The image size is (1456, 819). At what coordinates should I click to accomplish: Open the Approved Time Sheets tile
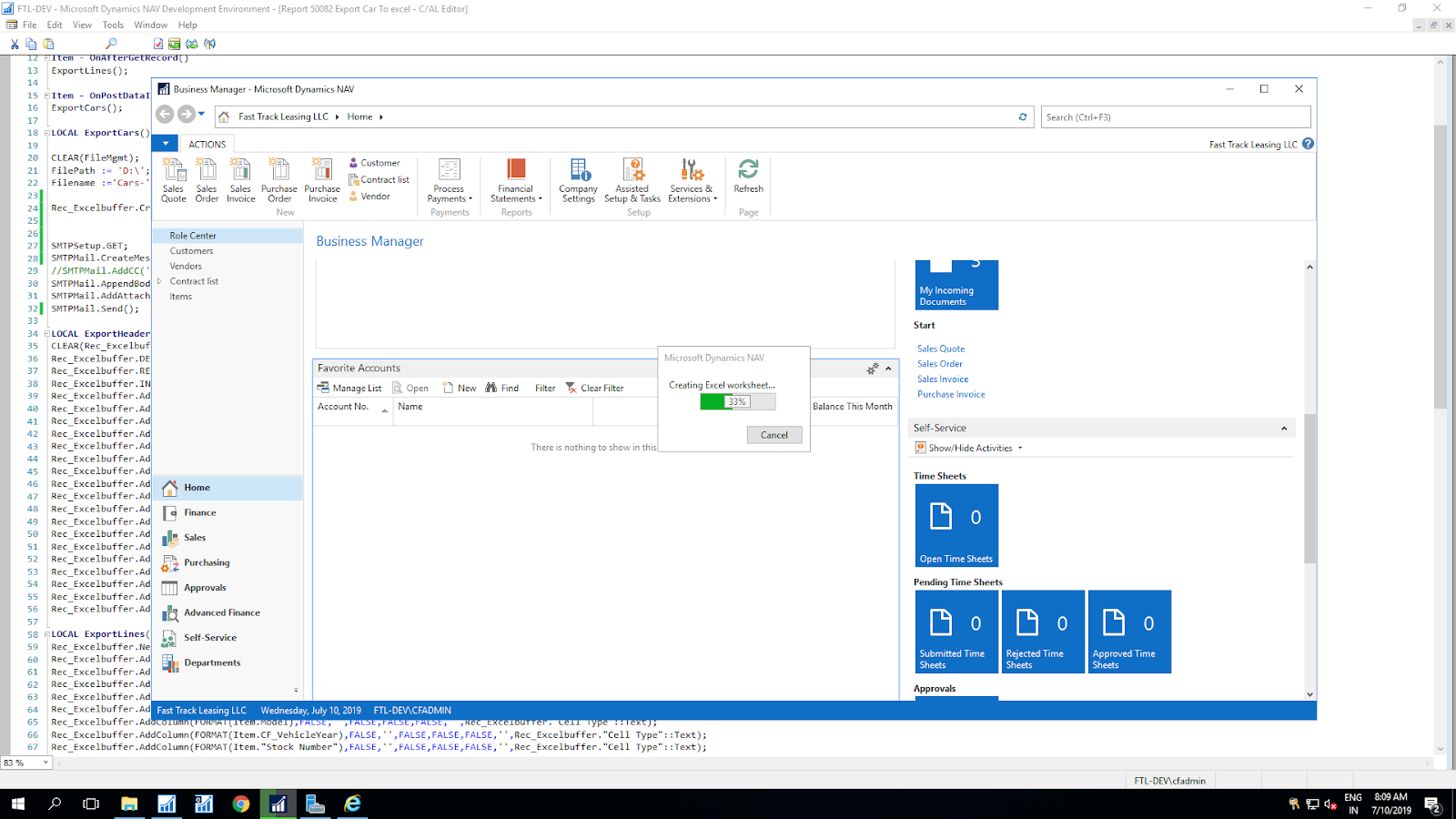point(1129,632)
